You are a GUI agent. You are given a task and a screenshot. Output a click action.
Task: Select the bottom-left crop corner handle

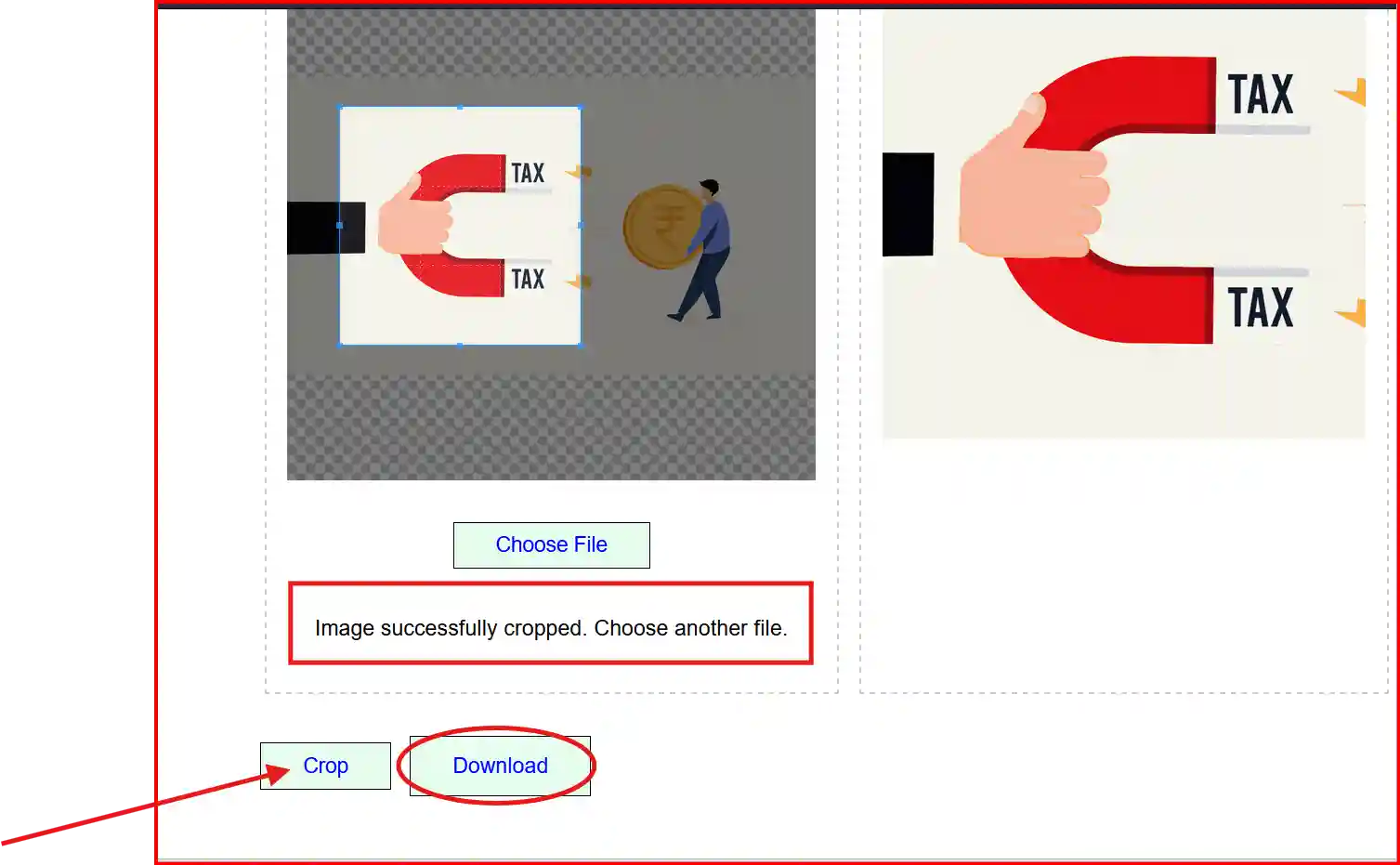click(340, 345)
